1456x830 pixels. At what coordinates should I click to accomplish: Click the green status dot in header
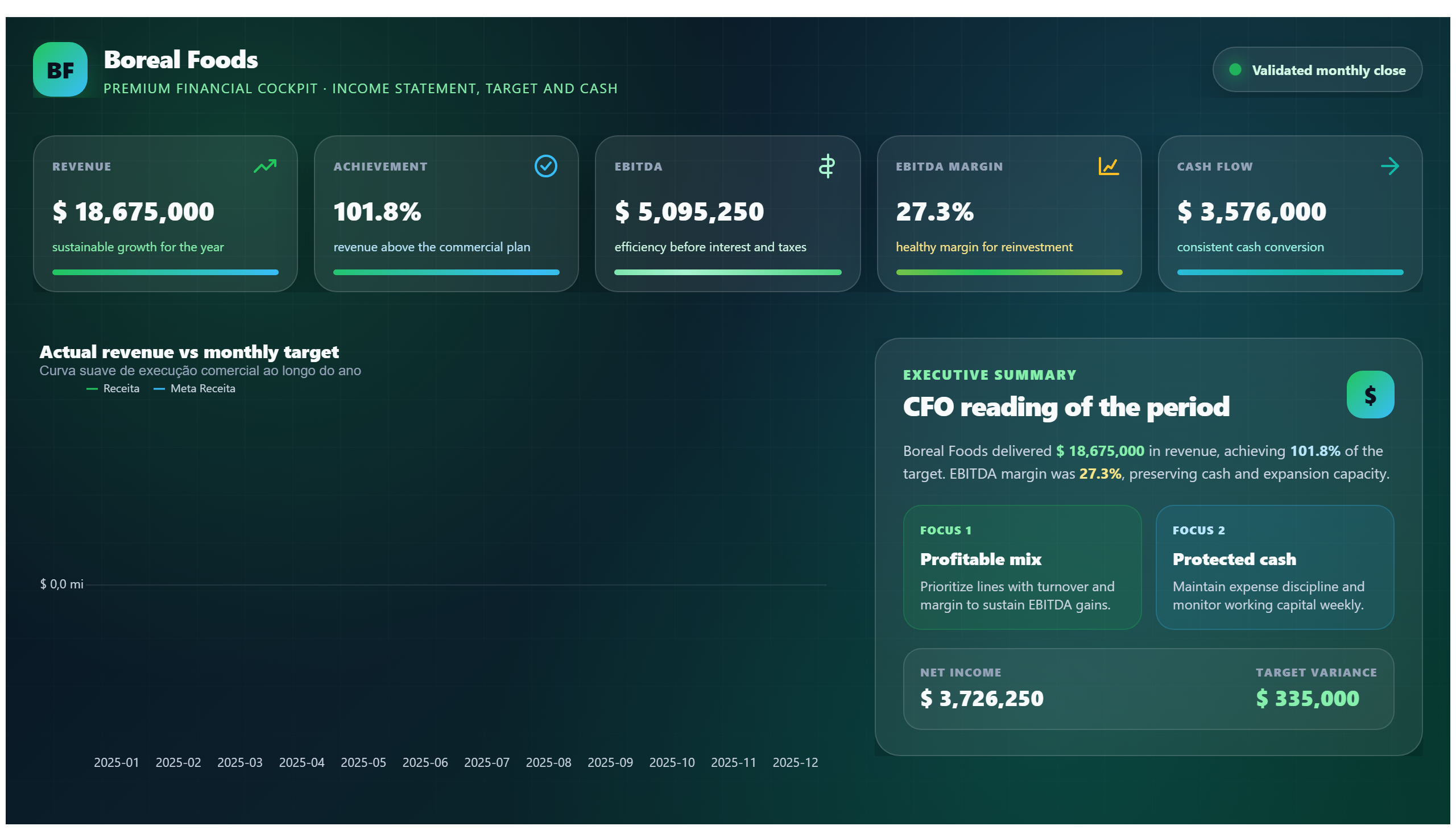(x=1235, y=69)
